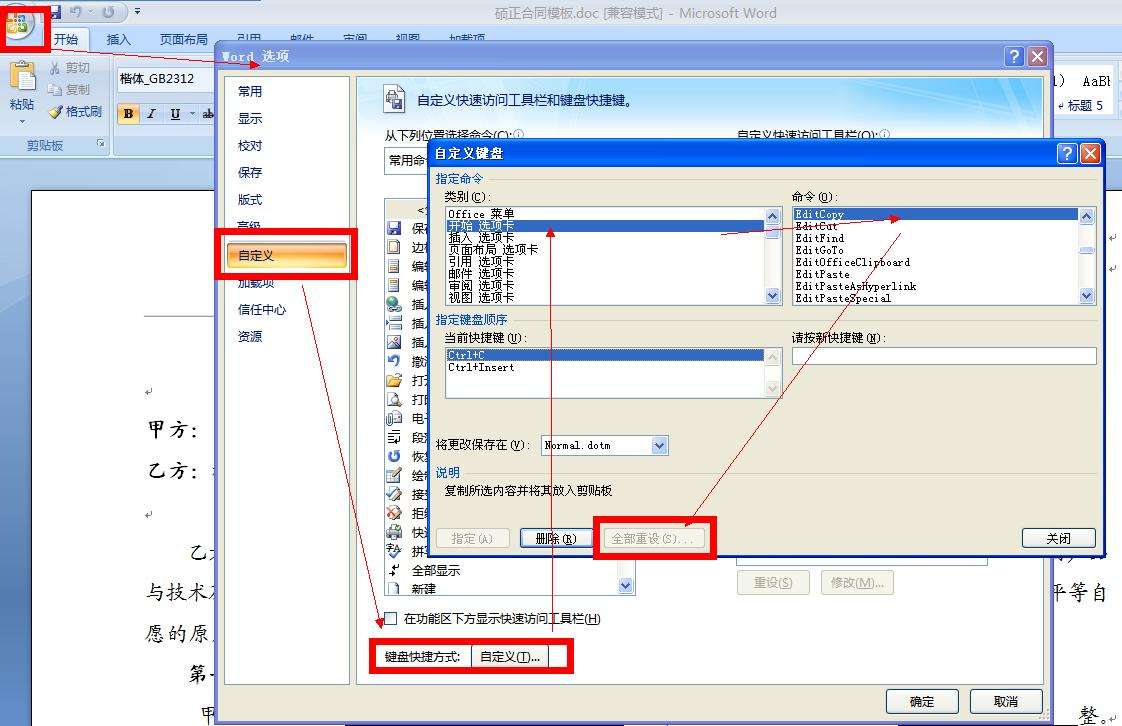Open the 信任中心 section in Word 选项
Screen dimensions: 1122x726
(x=262, y=309)
